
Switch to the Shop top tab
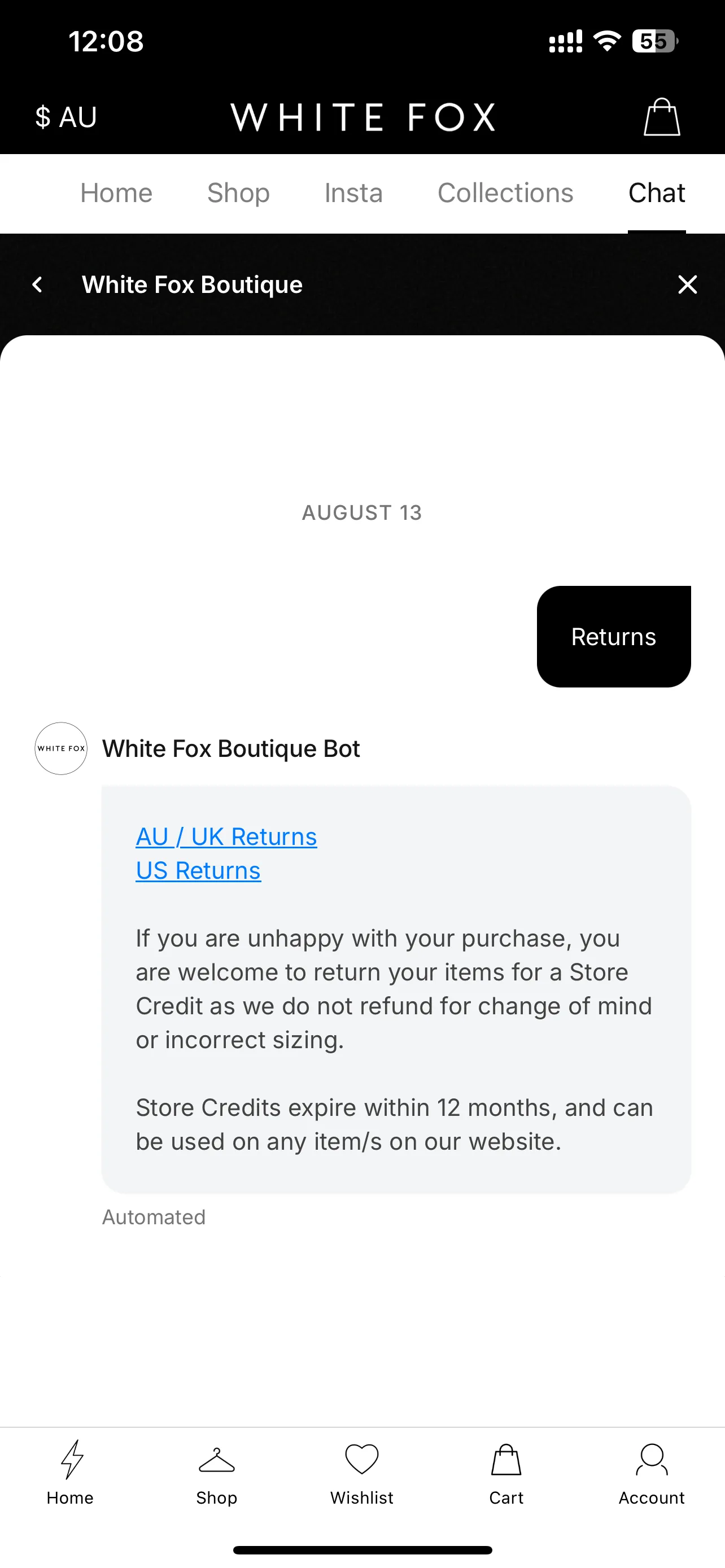click(239, 193)
